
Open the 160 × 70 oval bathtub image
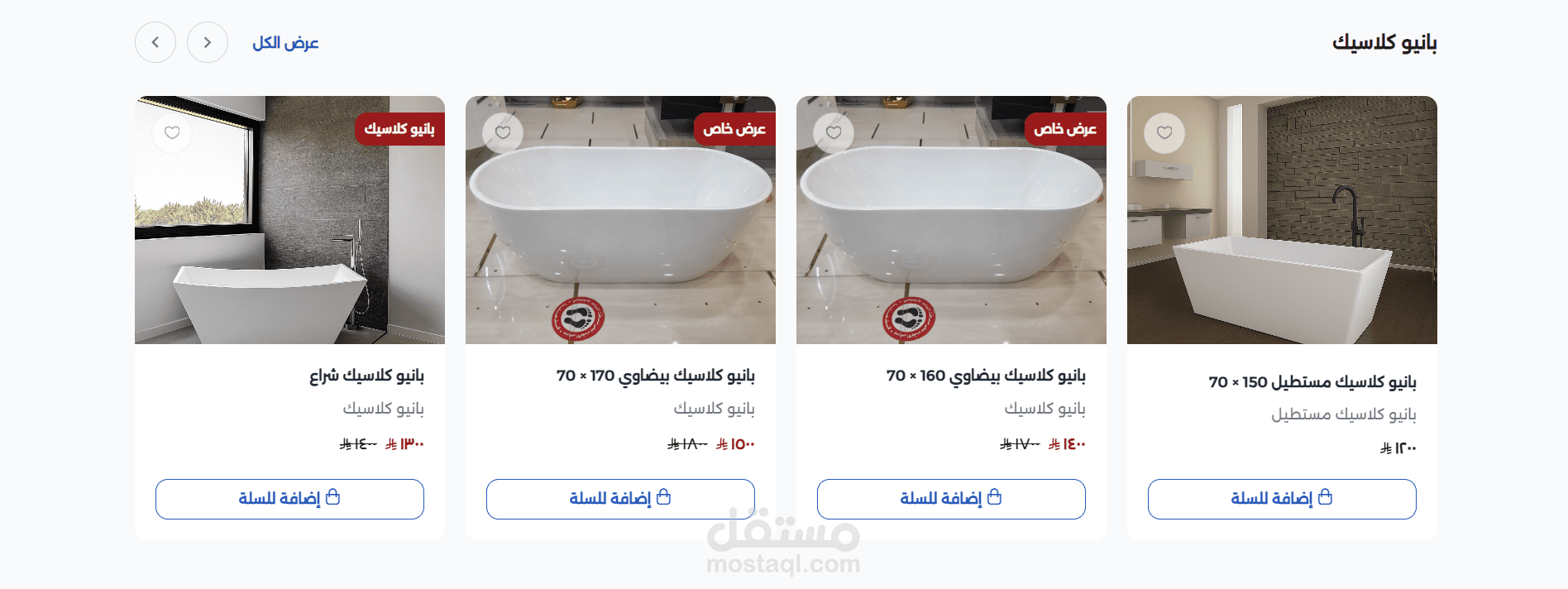(x=951, y=220)
